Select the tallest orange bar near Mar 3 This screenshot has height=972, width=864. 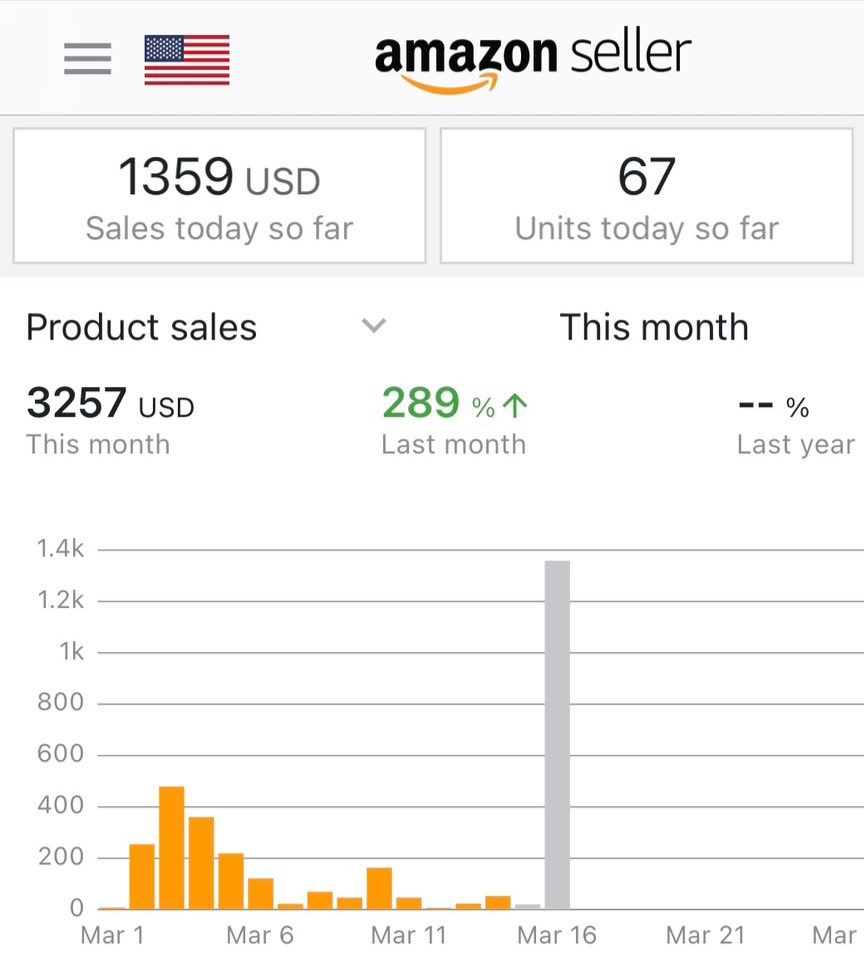tap(172, 847)
